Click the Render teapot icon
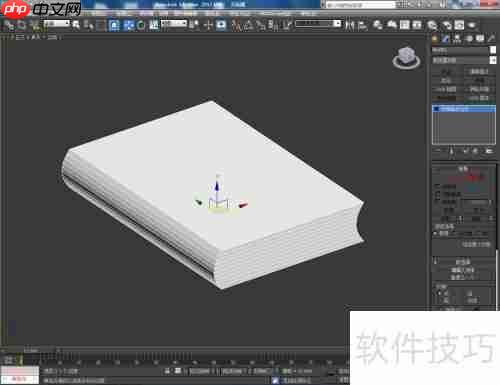The height and width of the screenshot is (385, 500). click(x=471, y=25)
